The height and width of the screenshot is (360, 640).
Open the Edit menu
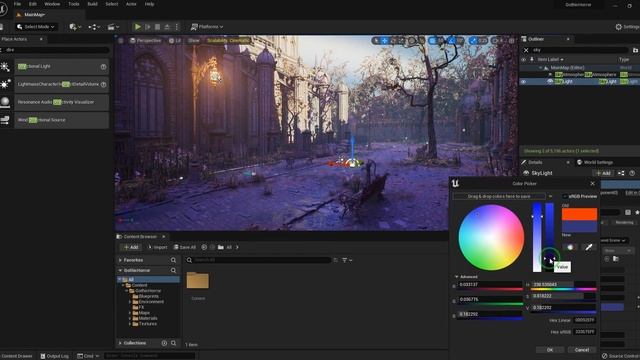(33, 4)
